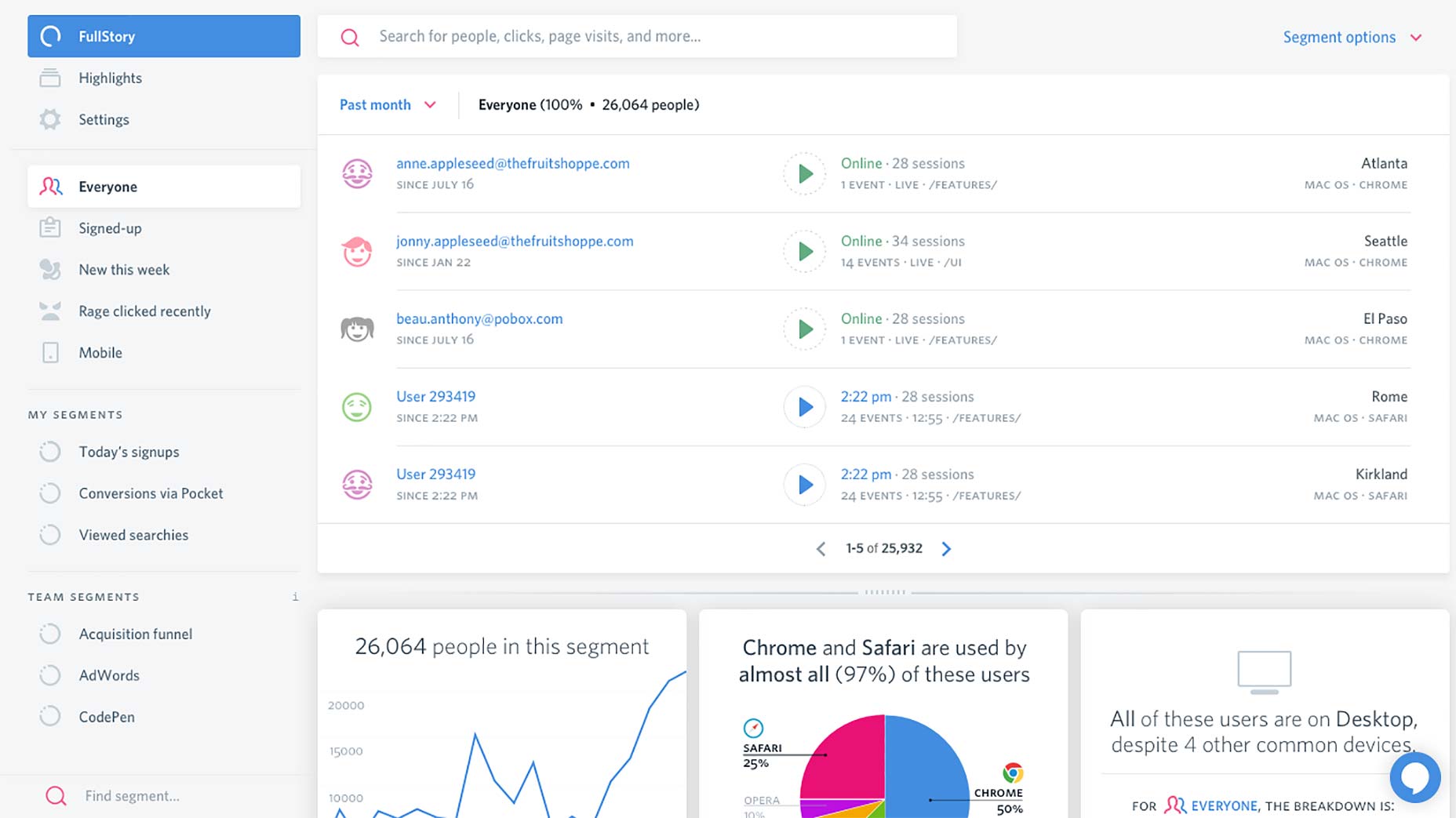Image resolution: width=1456 pixels, height=818 pixels.
Task: Open the Highlights section in the sidebar
Action: (x=163, y=78)
